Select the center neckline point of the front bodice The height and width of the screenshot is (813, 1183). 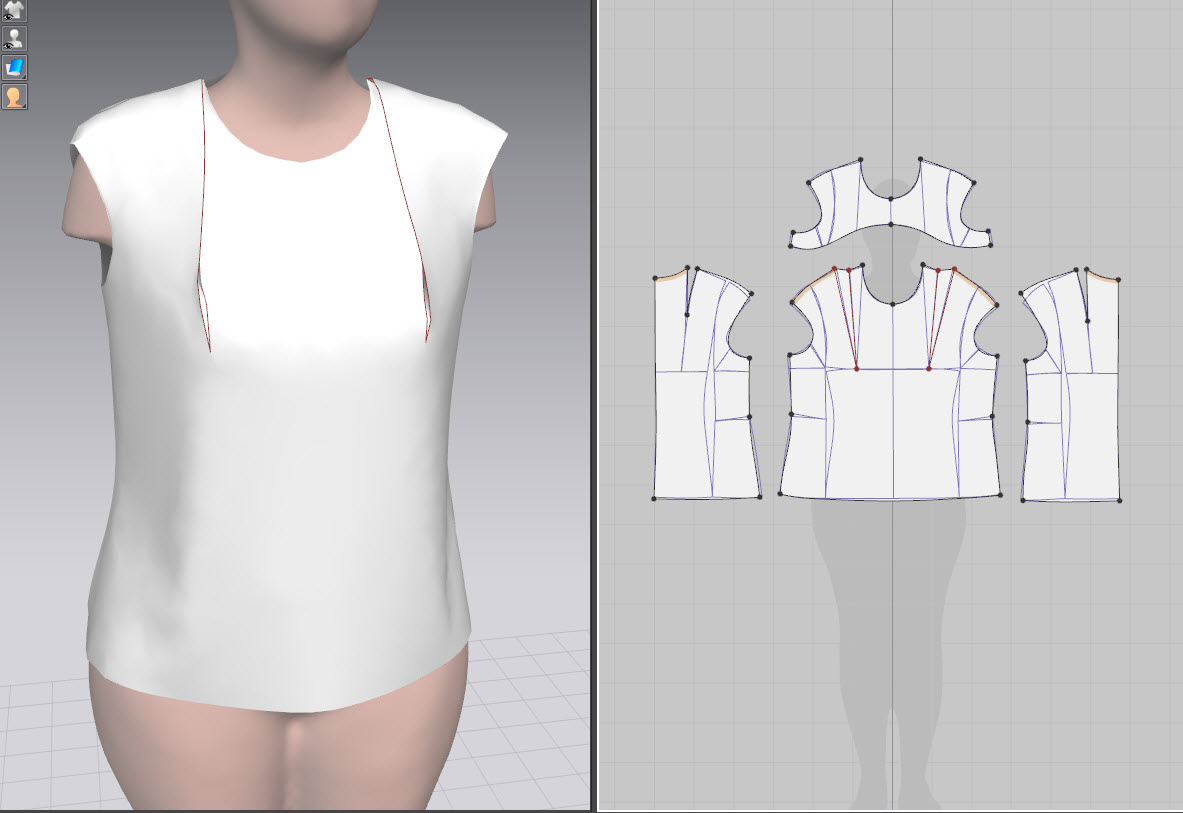(x=893, y=304)
